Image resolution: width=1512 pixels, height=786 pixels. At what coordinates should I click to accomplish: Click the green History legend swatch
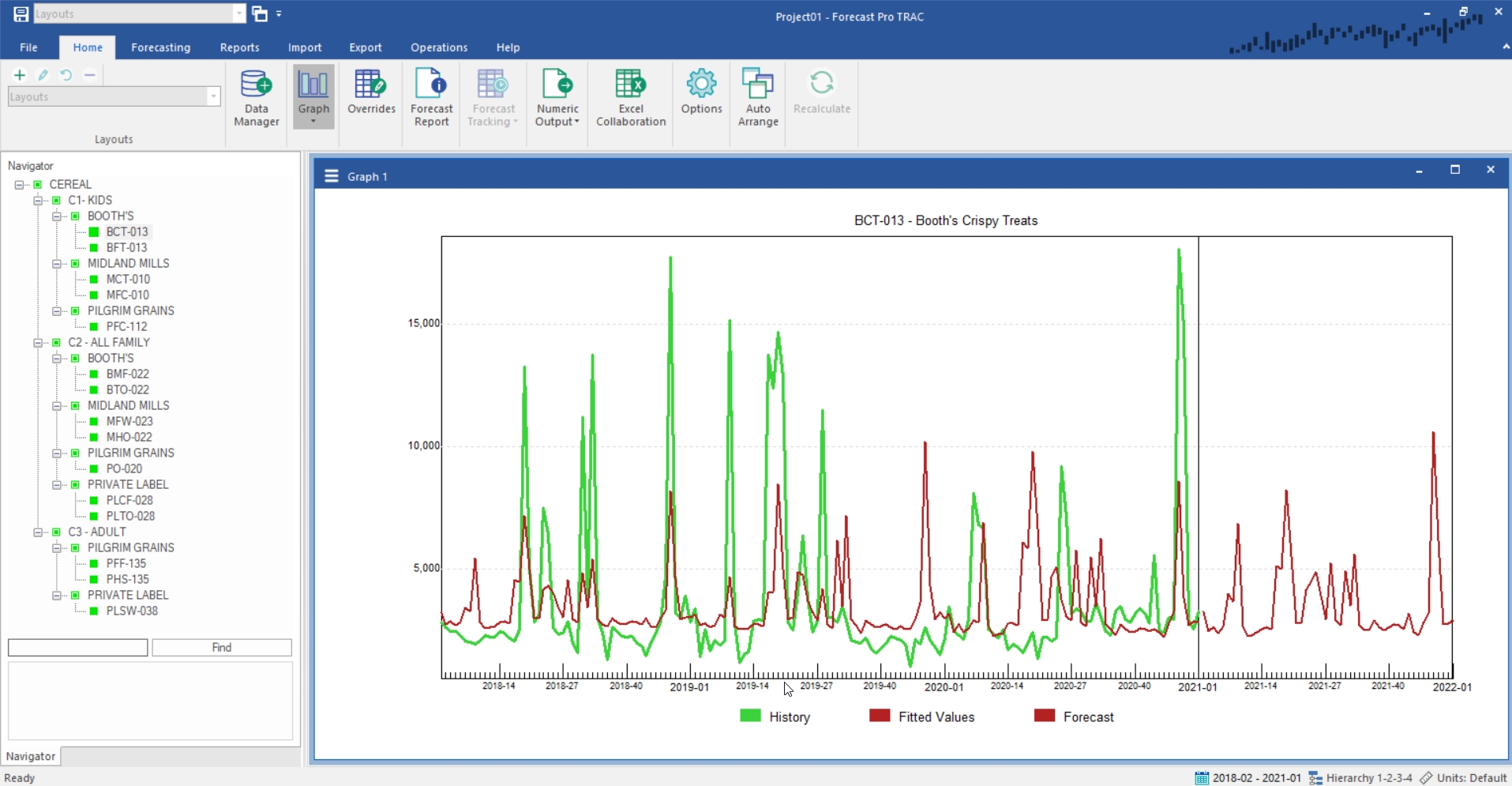coord(750,716)
